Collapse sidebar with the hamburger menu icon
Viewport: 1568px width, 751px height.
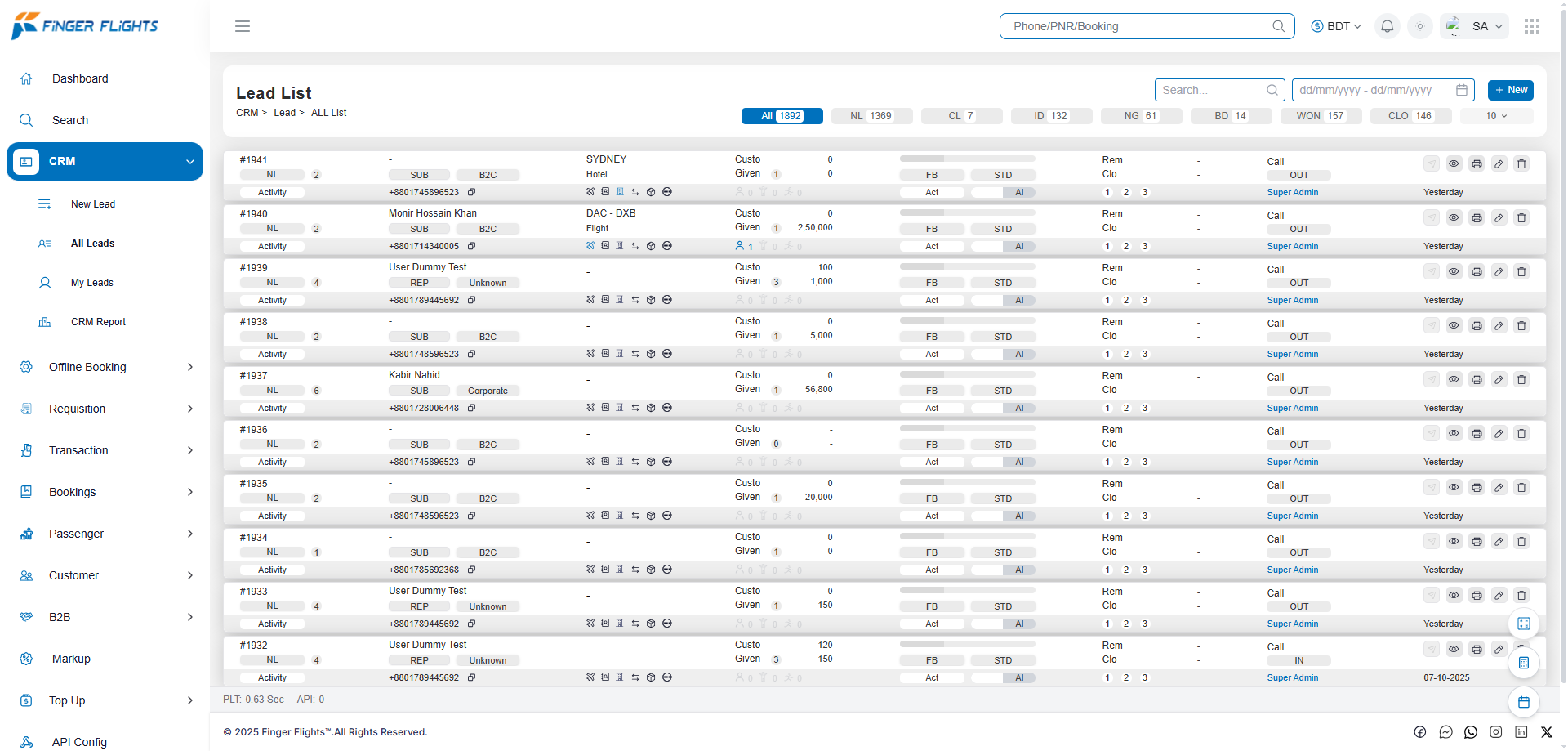pyautogui.click(x=243, y=26)
